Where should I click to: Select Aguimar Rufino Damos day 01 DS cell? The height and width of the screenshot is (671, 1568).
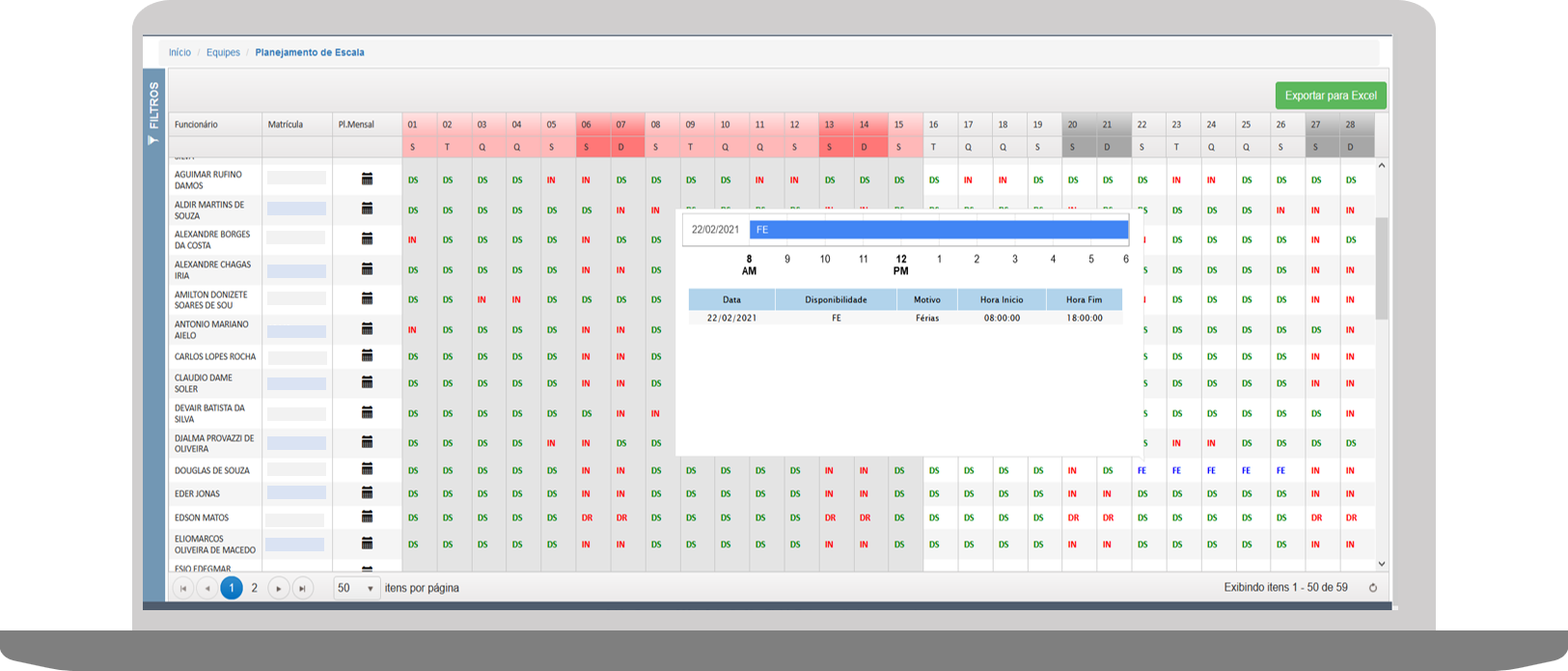413,181
